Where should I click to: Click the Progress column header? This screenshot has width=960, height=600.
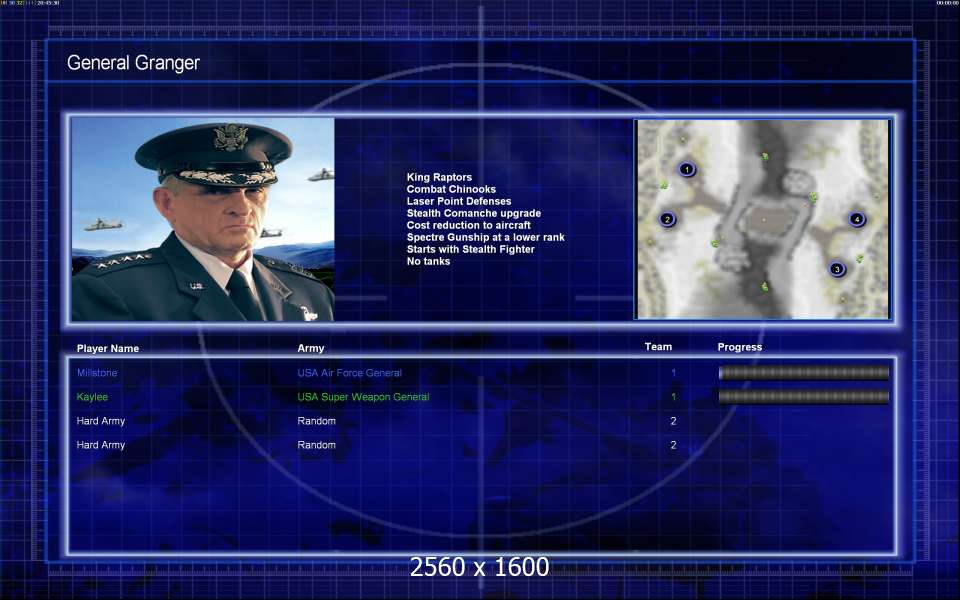coord(740,347)
